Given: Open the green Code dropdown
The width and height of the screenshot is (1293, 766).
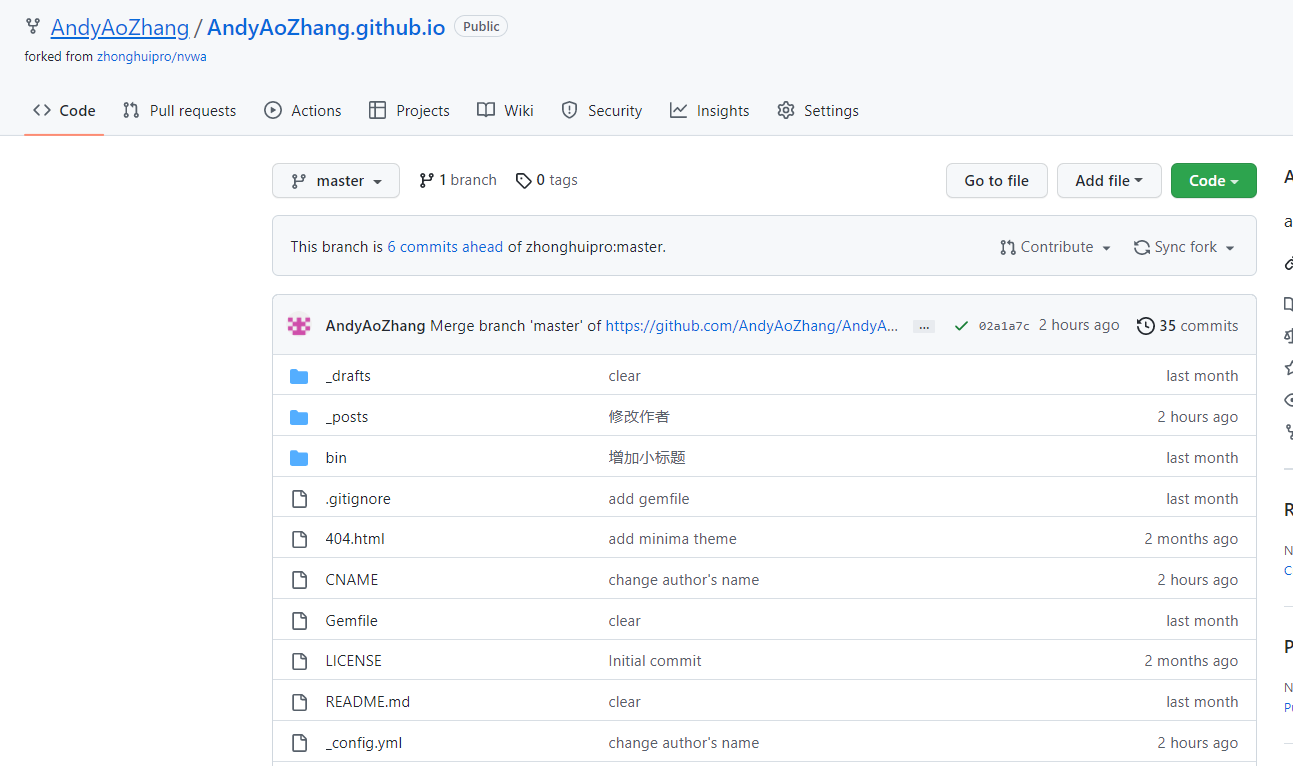Looking at the screenshot, I should 1214,181.
